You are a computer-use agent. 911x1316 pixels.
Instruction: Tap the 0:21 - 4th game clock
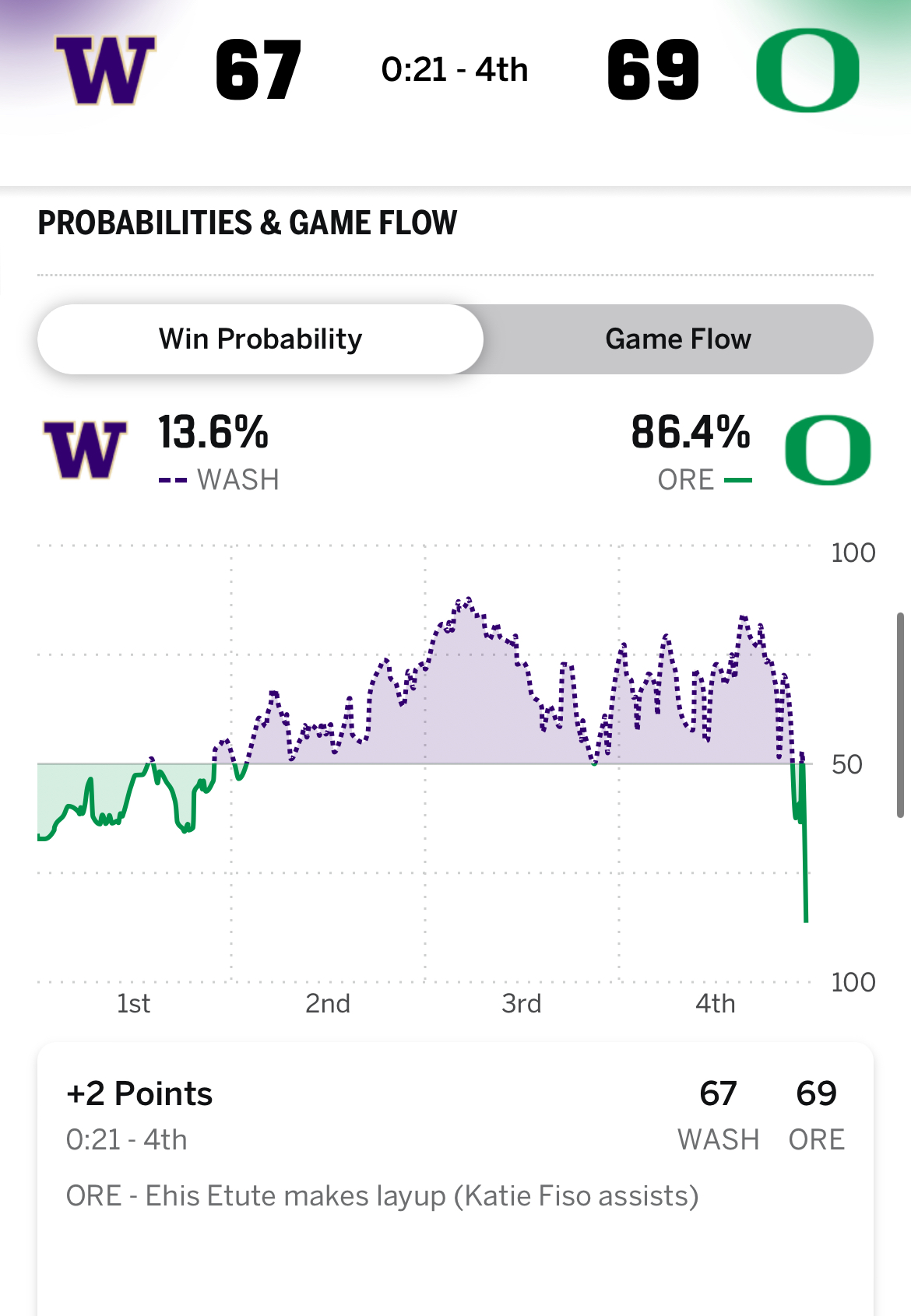click(455, 70)
